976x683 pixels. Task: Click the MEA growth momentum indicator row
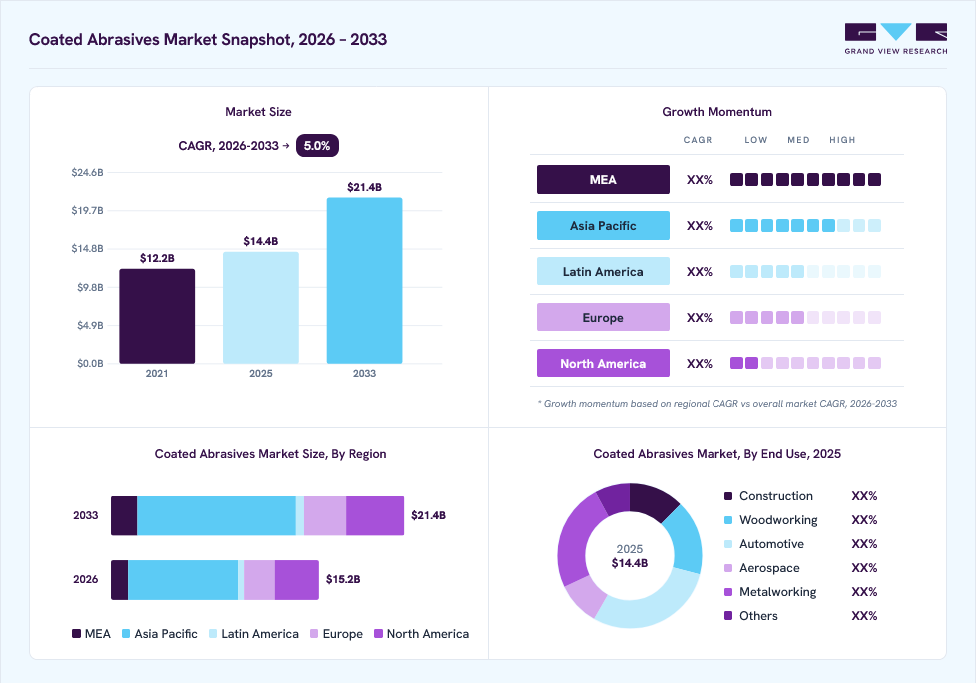pyautogui.click(x=805, y=180)
